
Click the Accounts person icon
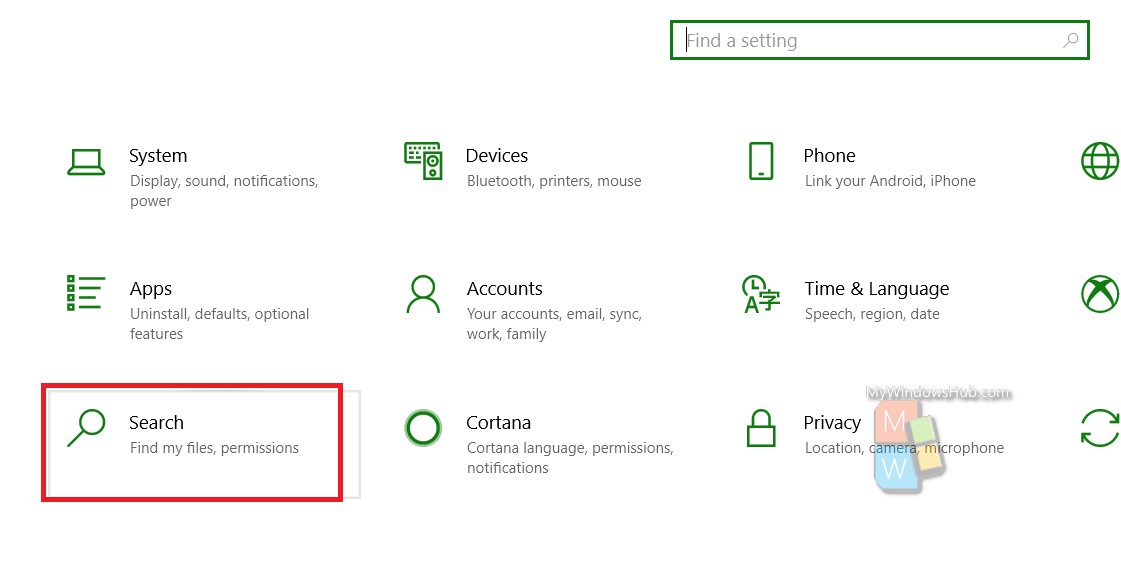[423, 294]
